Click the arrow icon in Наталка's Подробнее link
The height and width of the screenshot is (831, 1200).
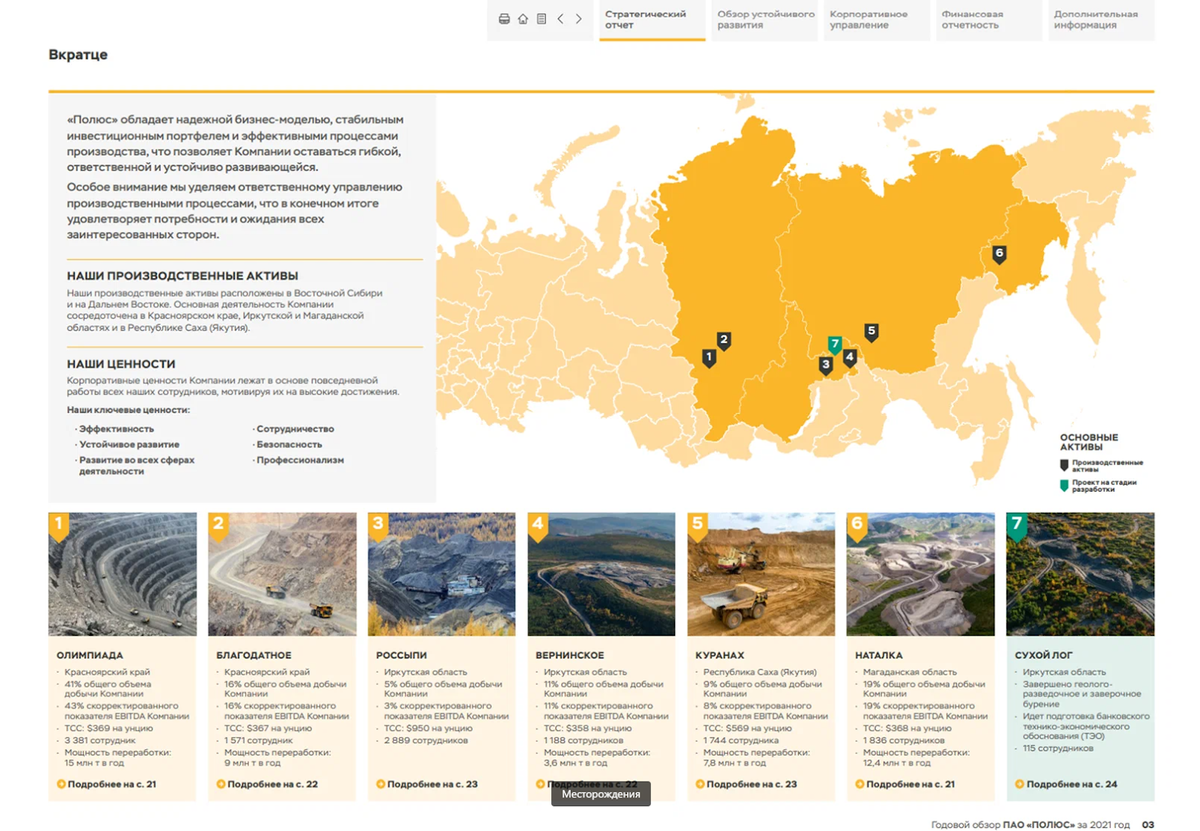pyautogui.click(x=860, y=784)
